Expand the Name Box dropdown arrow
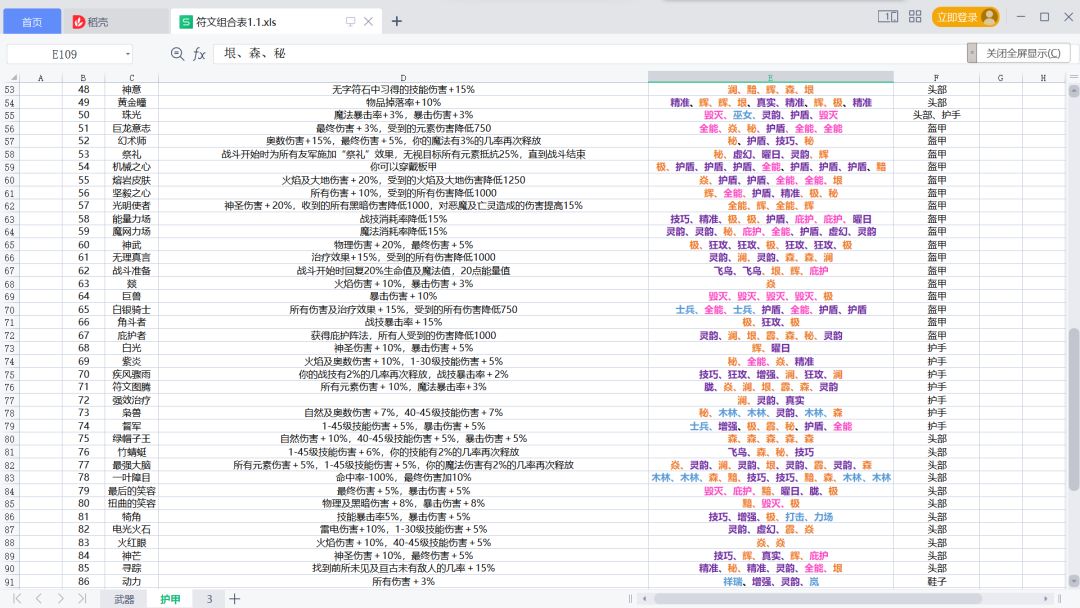Screen dimensions: 1080x608 point(127,54)
